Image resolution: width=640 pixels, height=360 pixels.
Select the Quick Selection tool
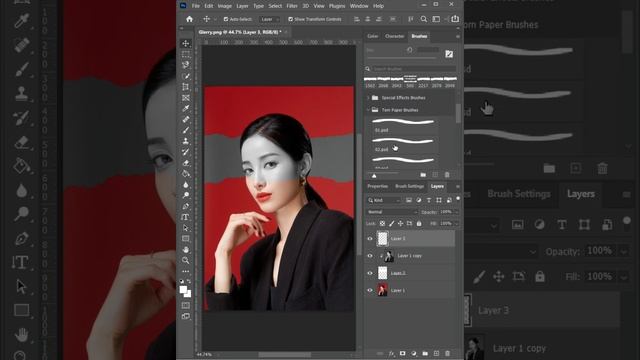tap(186, 76)
